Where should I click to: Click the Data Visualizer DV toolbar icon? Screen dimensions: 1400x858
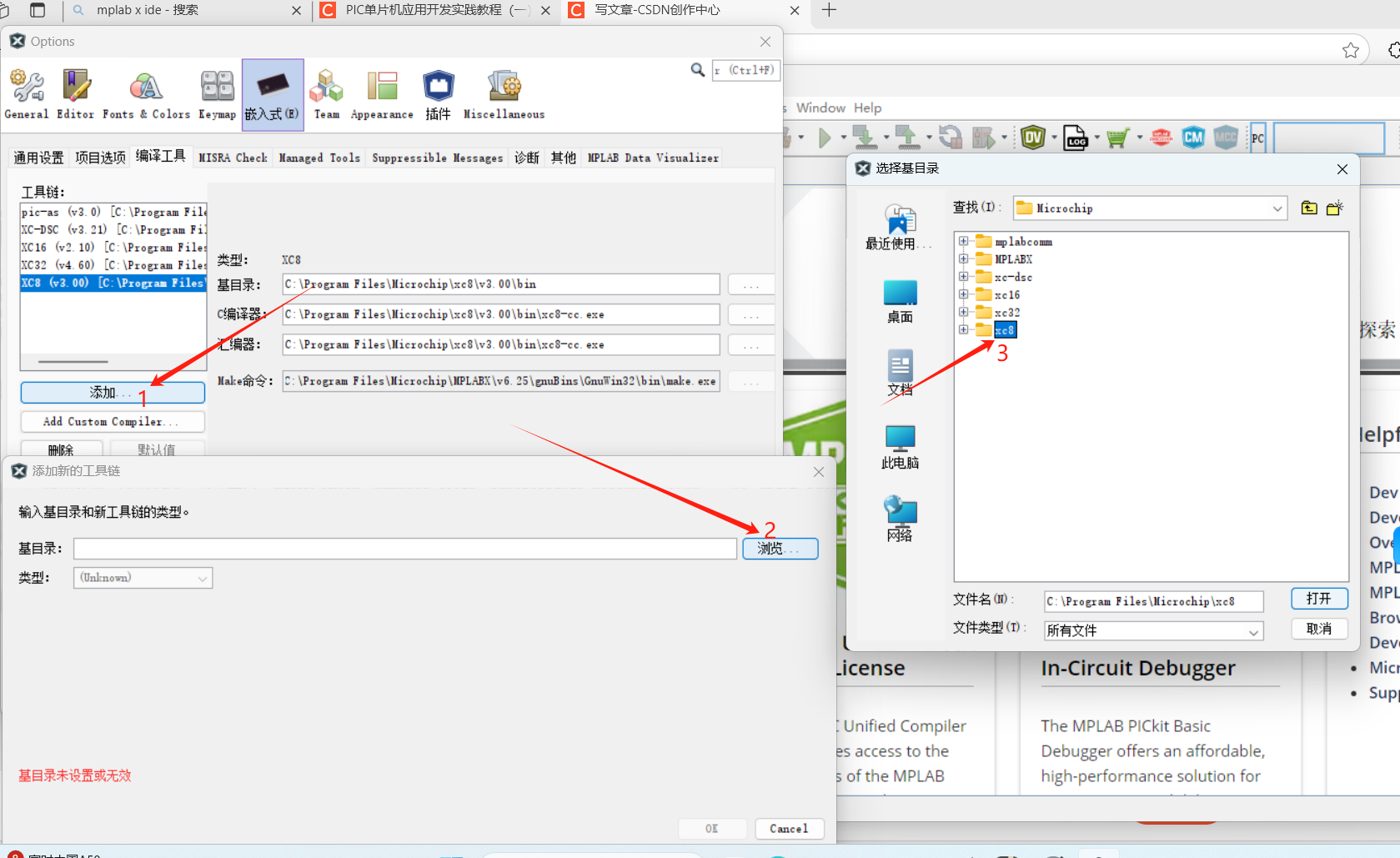pos(1033,138)
